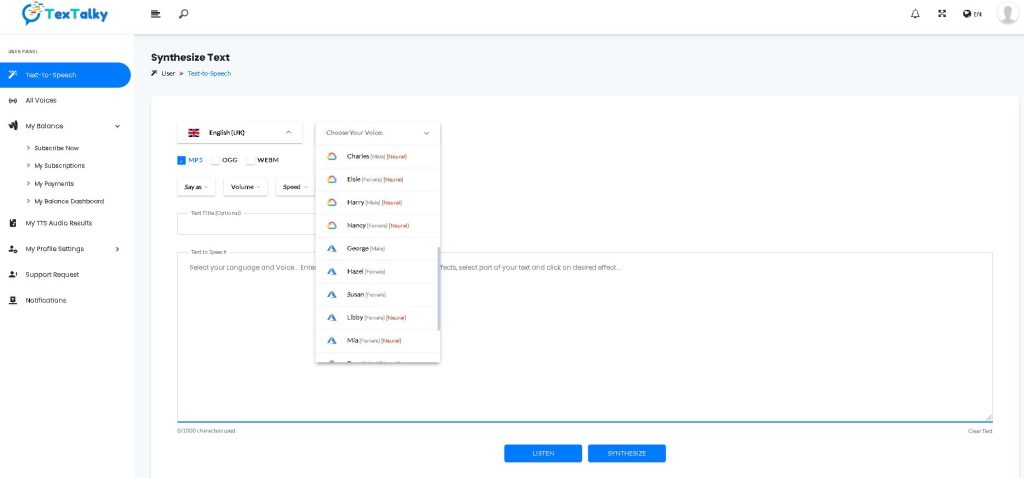Screen dimensions: 1024x478
Task: Select voice Hazel (Female)
Action: 377,272
